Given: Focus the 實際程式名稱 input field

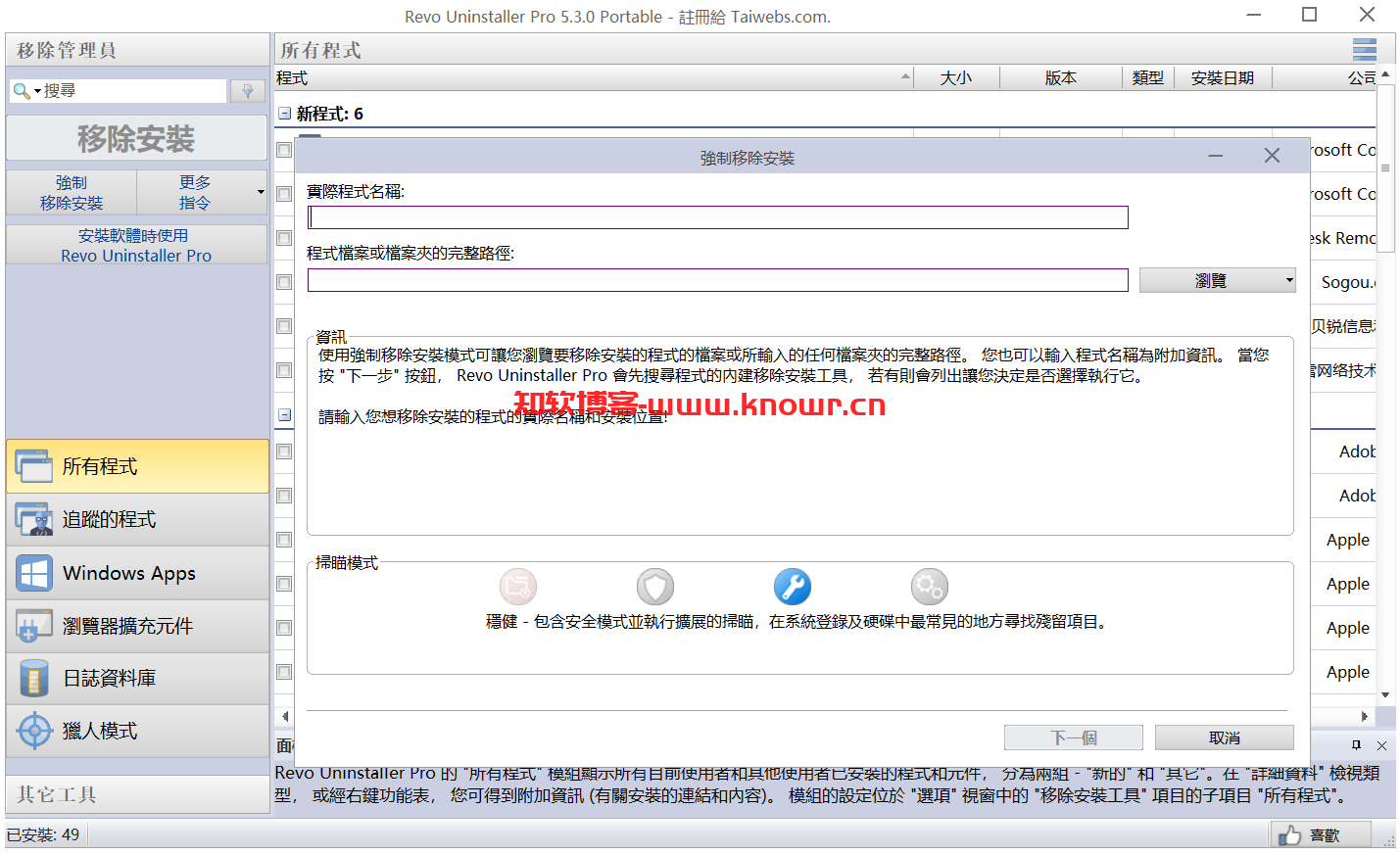Looking at the screenshot, I should point(718,217).
